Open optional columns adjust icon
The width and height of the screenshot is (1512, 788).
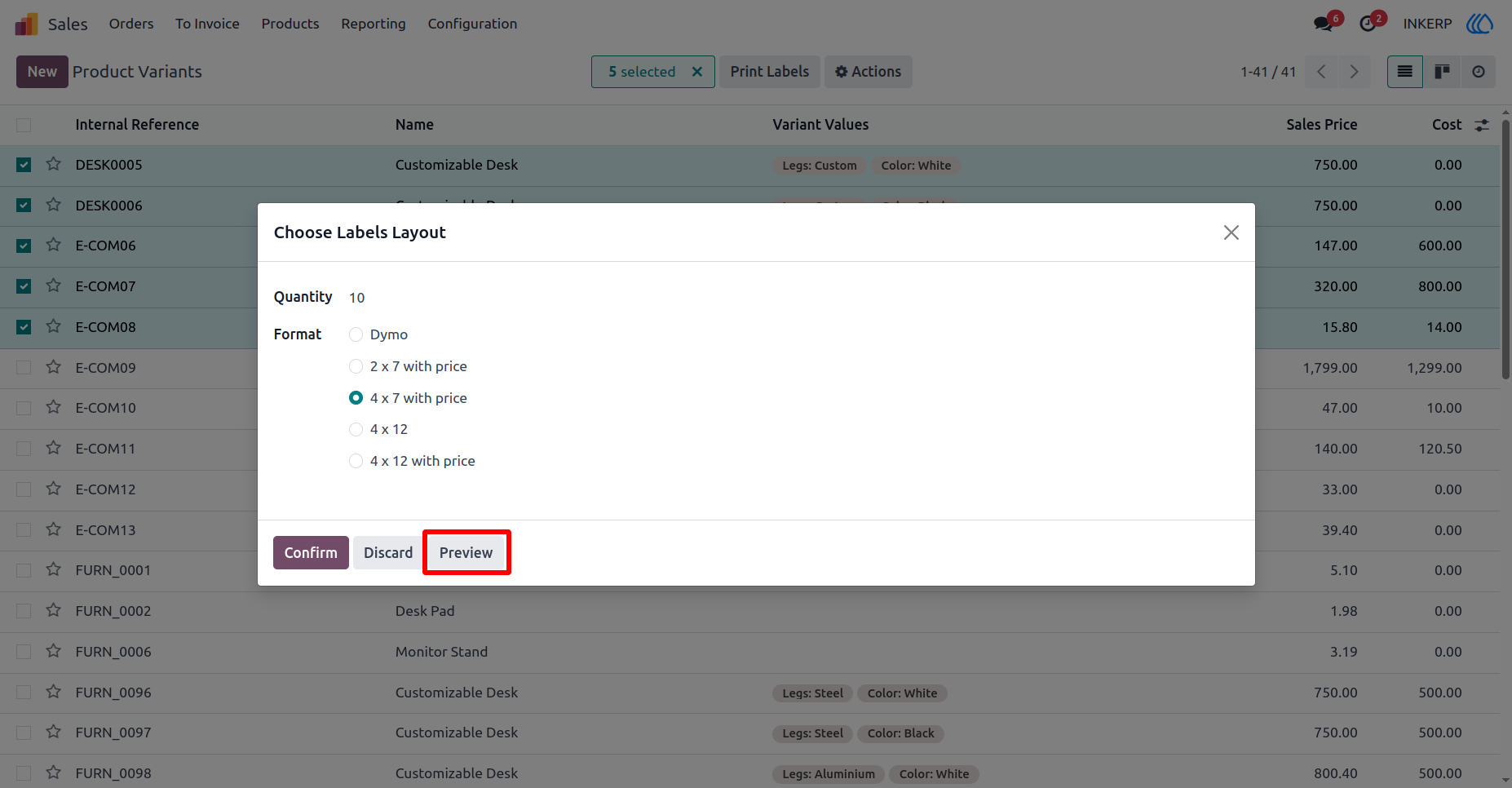pyautogui.click(x=1482, y=125)
